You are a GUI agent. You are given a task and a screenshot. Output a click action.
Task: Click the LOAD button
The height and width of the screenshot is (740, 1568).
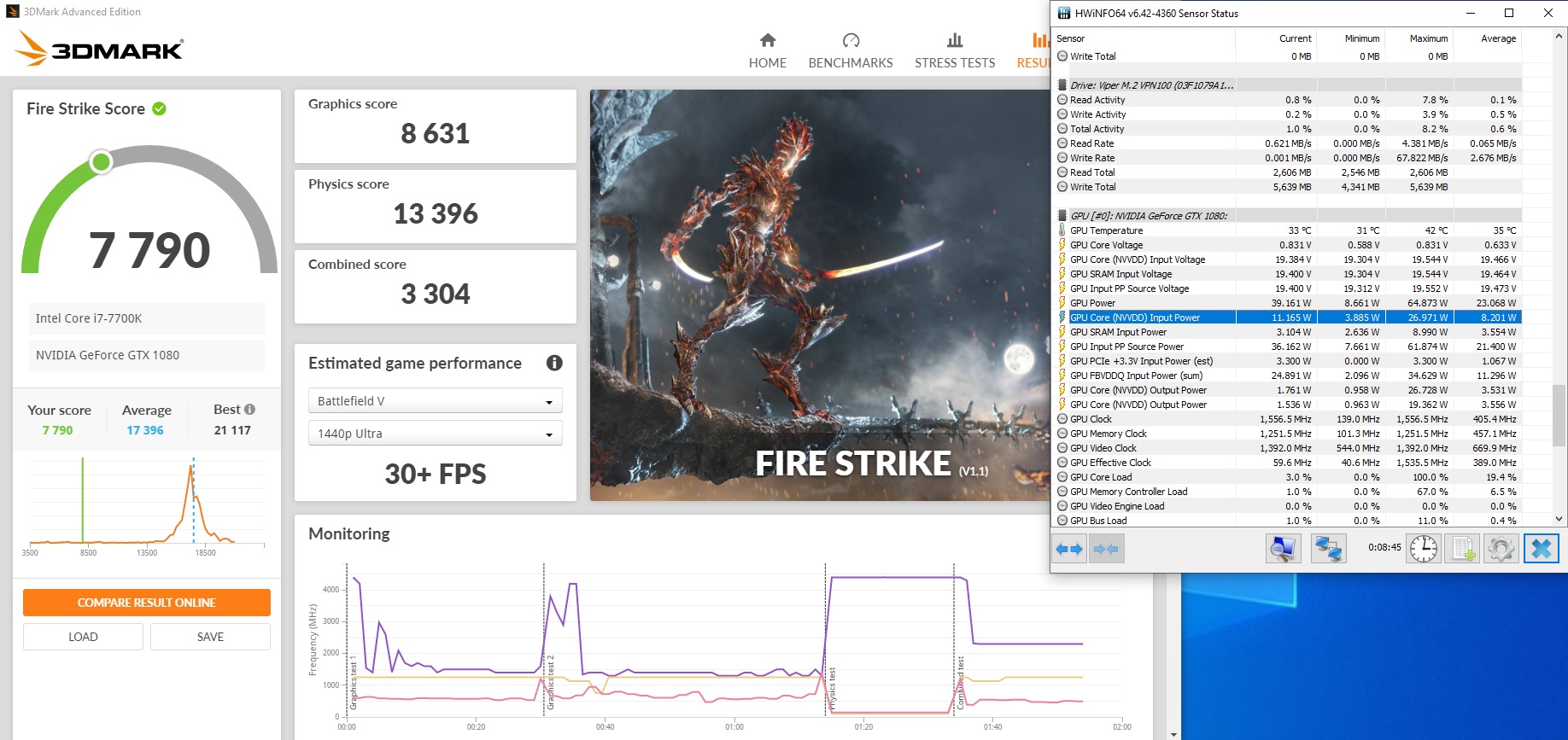(83, 637)
